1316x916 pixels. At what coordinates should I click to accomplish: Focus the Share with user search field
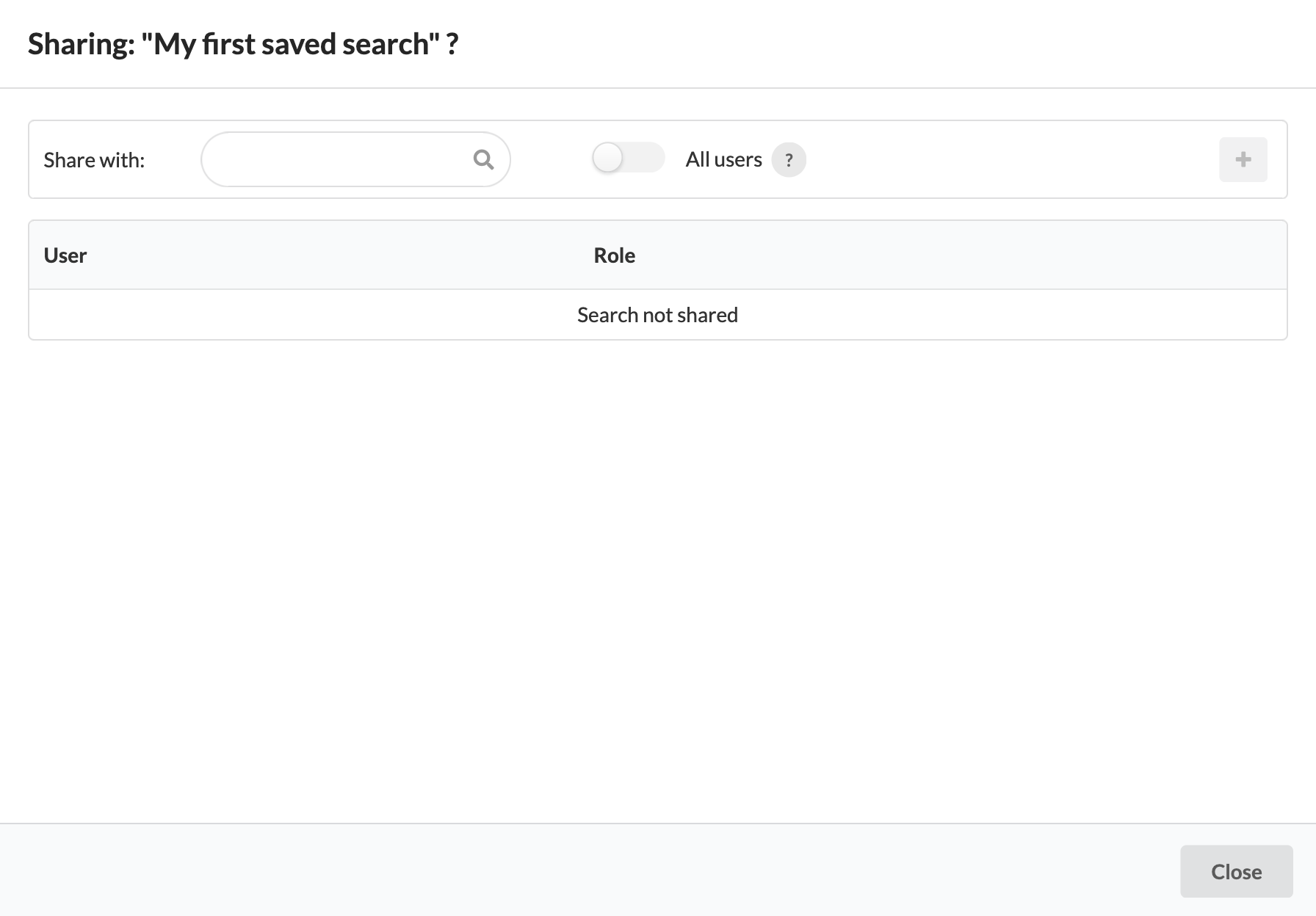pos(355,159)
